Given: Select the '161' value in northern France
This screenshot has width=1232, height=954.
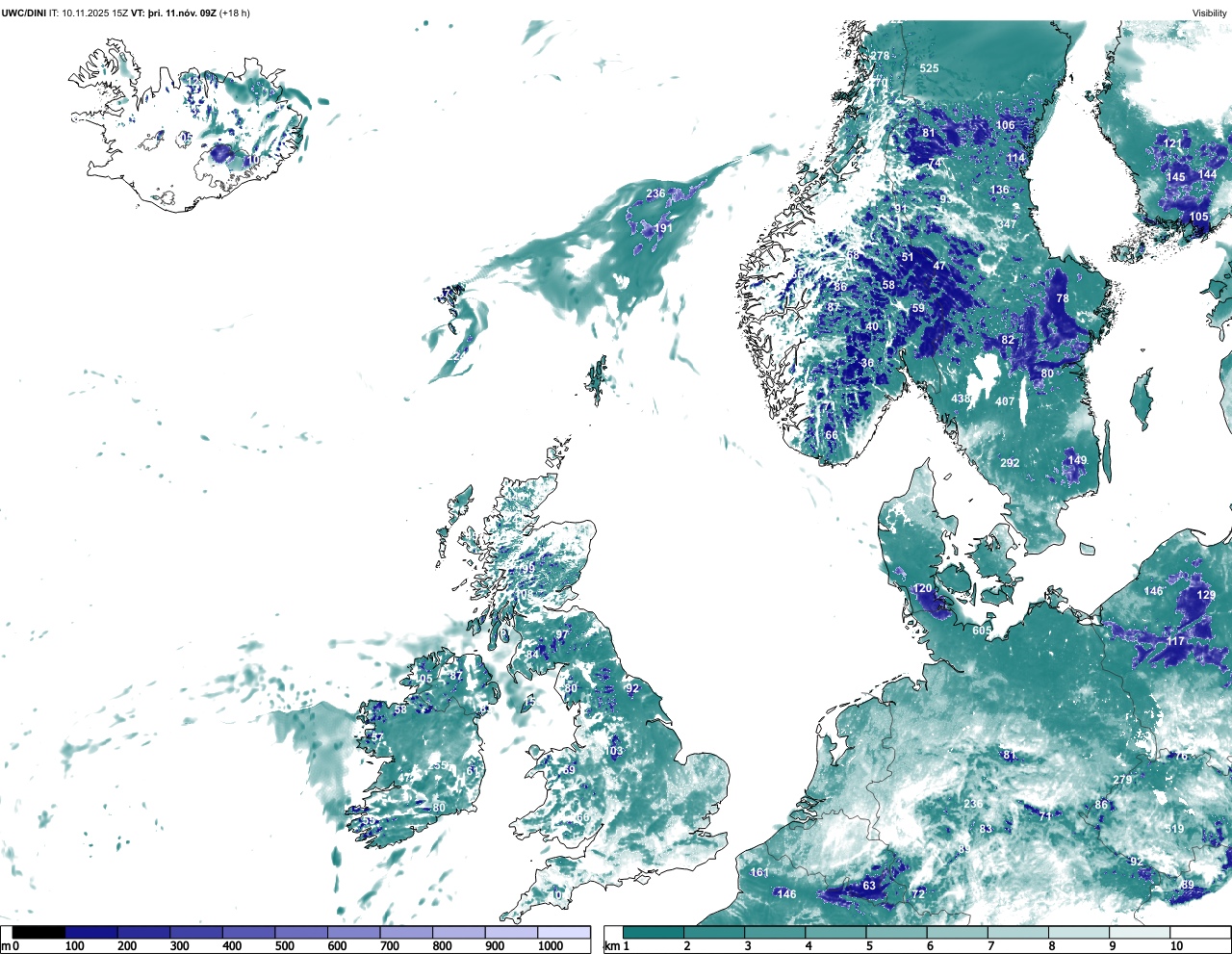Looking at the screenshot, I should [x=759, y=873].
